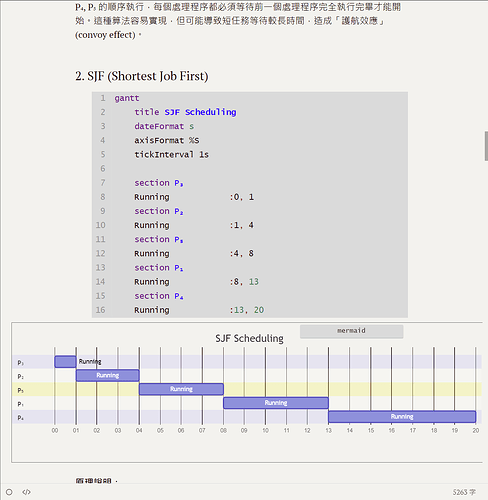
Task: Click the P₃ Running bar starting at 00
Action: pyautogui.click(x=65, y=362)
